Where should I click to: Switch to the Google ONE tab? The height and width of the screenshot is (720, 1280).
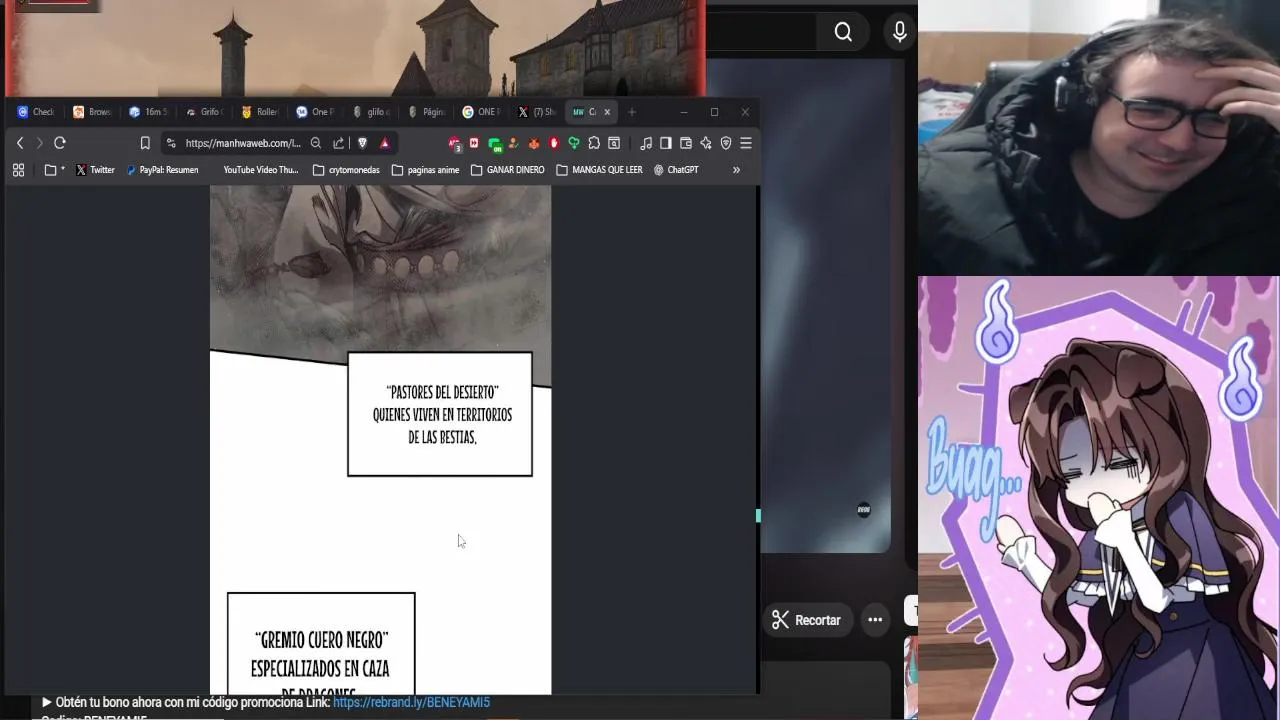[481, 112]
